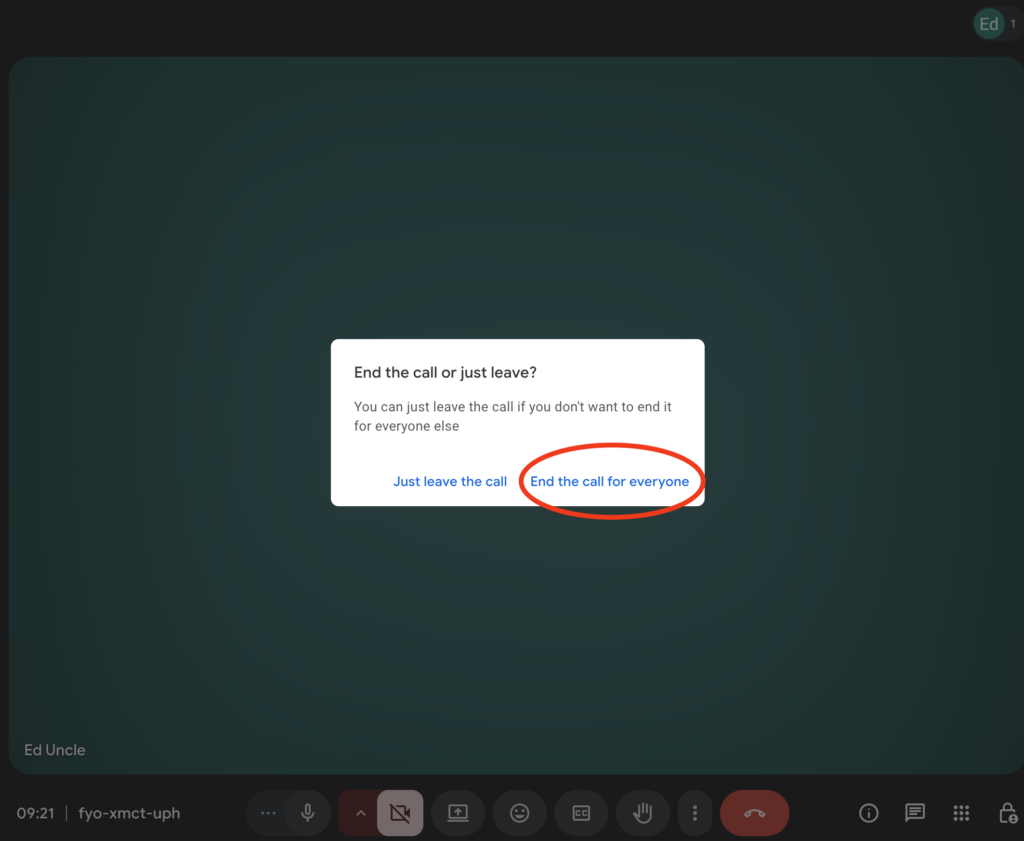Open meeting details info icon
1024x841 pixels.
coord(869,813)
